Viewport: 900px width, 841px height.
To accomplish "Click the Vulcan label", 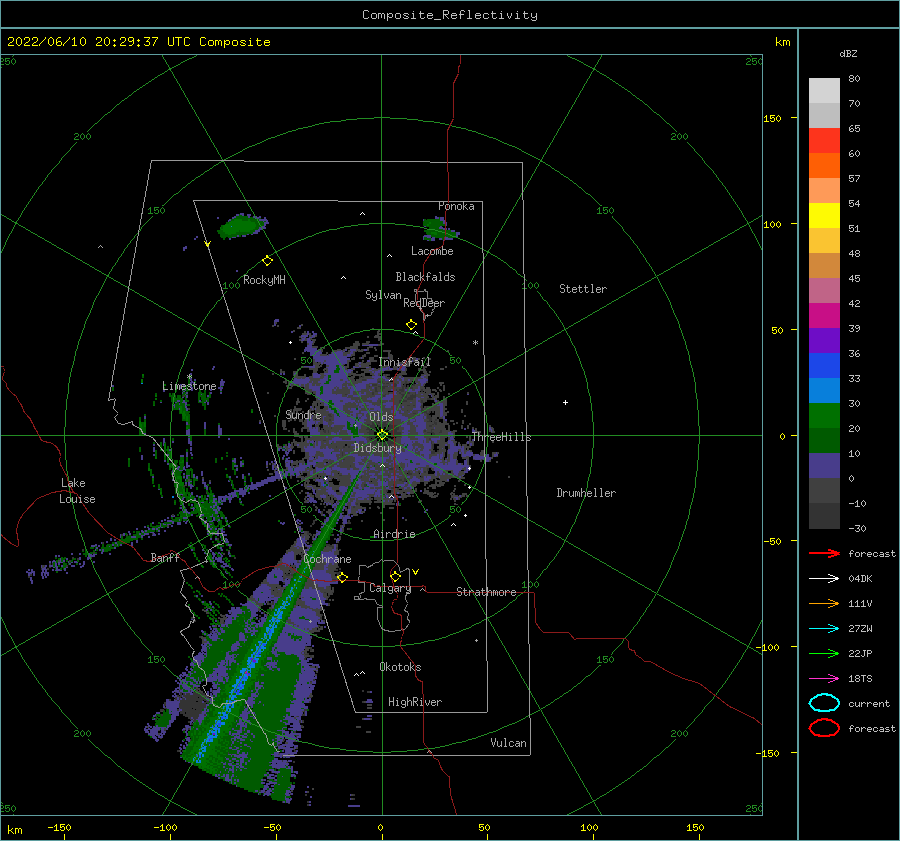I will [x=509, y=743].
